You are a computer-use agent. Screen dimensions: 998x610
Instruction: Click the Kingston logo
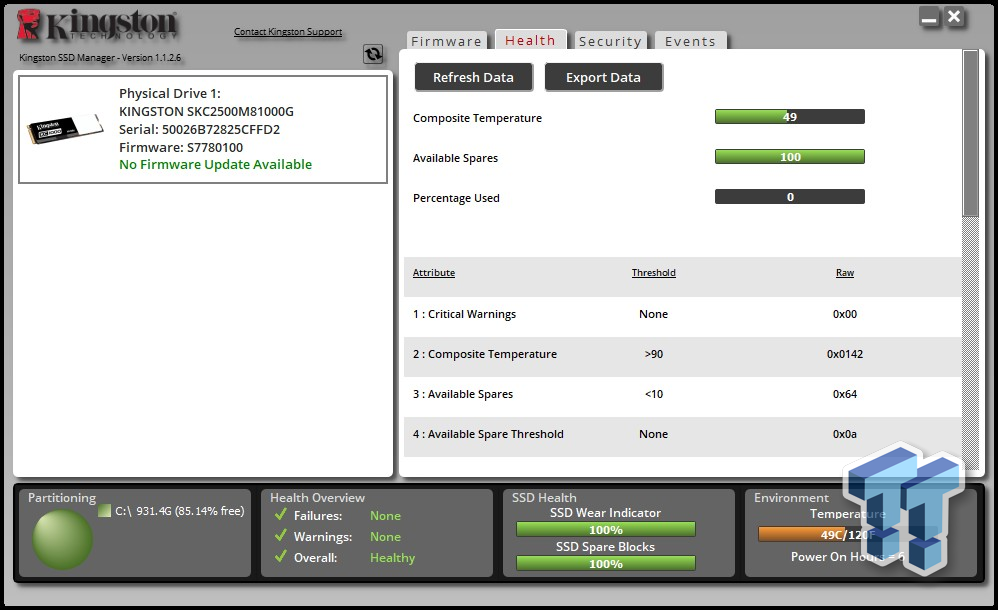pyautogui.click(x=97, y=25)
